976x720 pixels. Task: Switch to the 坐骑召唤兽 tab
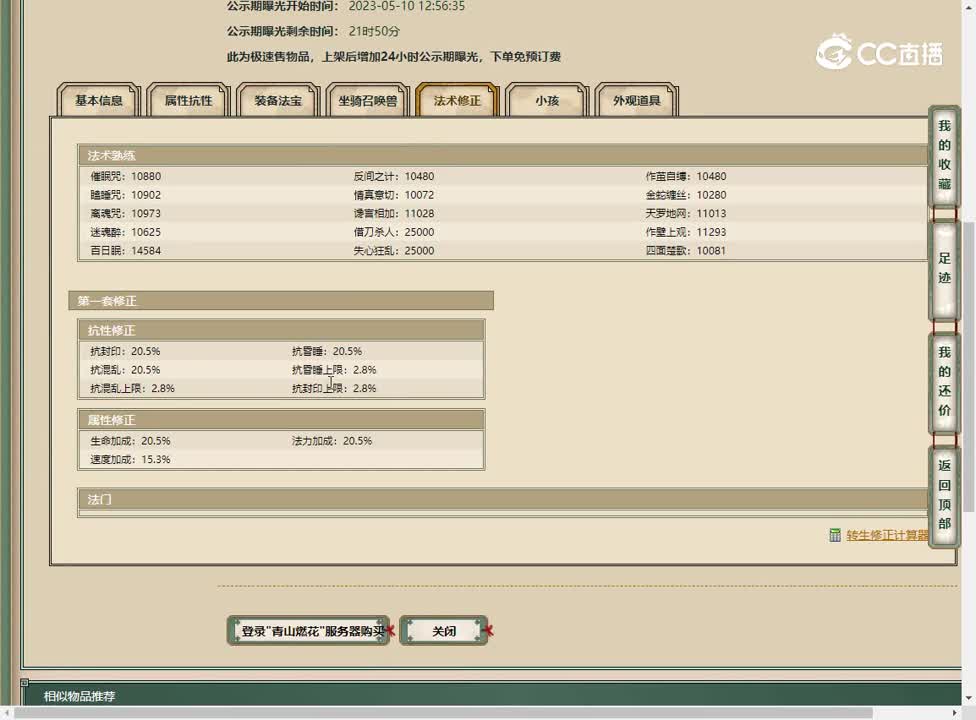point(367,100)
